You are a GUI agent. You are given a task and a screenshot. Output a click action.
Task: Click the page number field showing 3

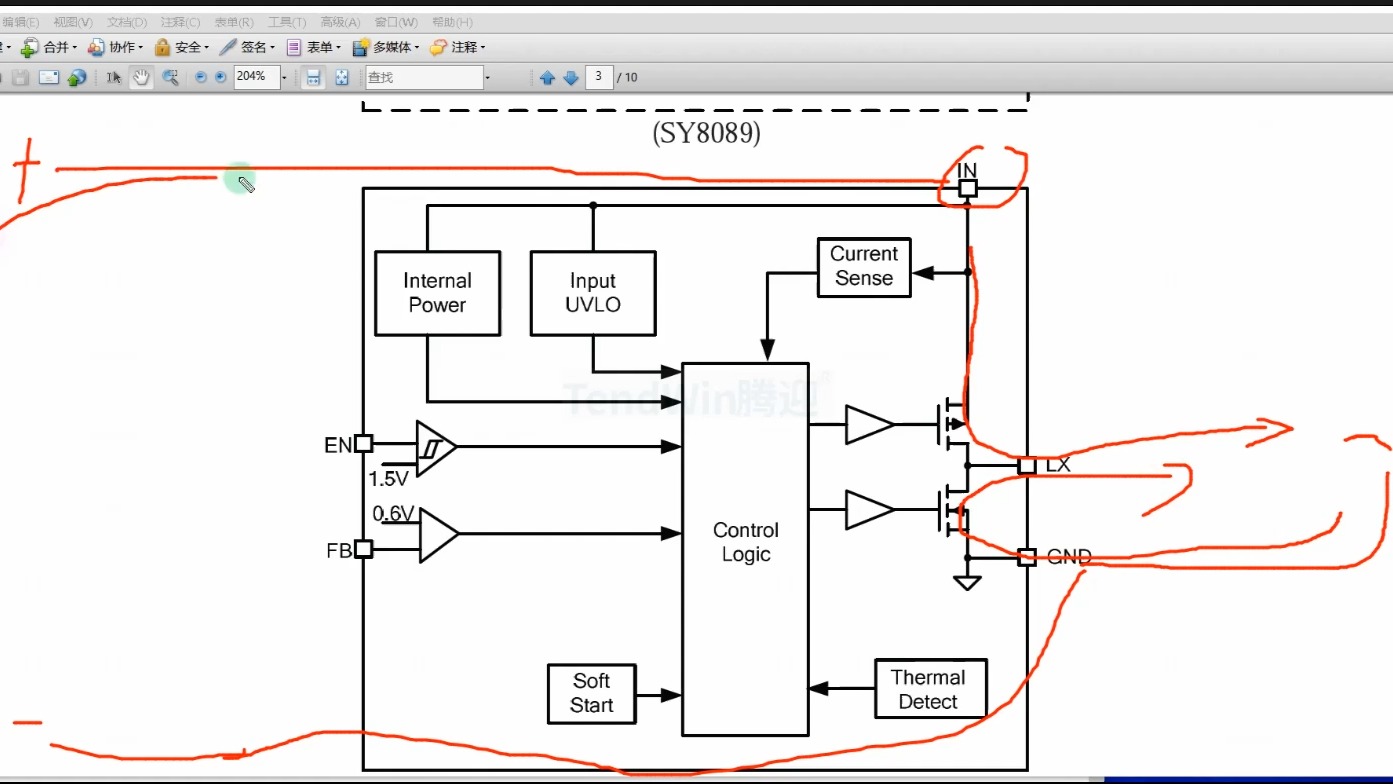coord(599,77)
